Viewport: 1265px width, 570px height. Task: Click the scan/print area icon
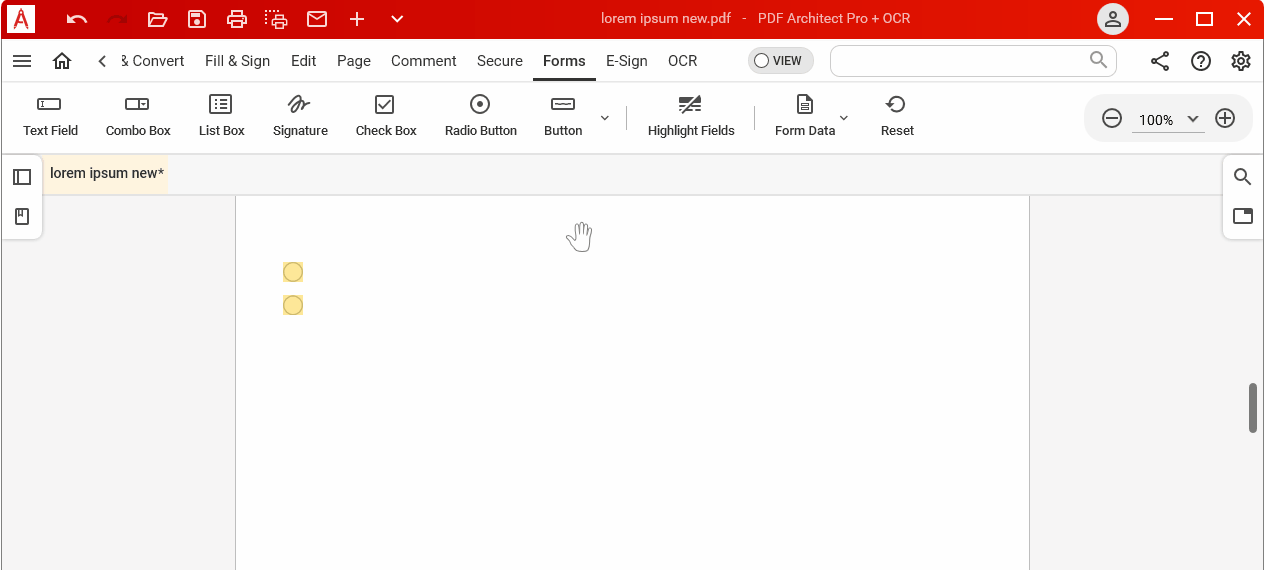tap(276, 19)
